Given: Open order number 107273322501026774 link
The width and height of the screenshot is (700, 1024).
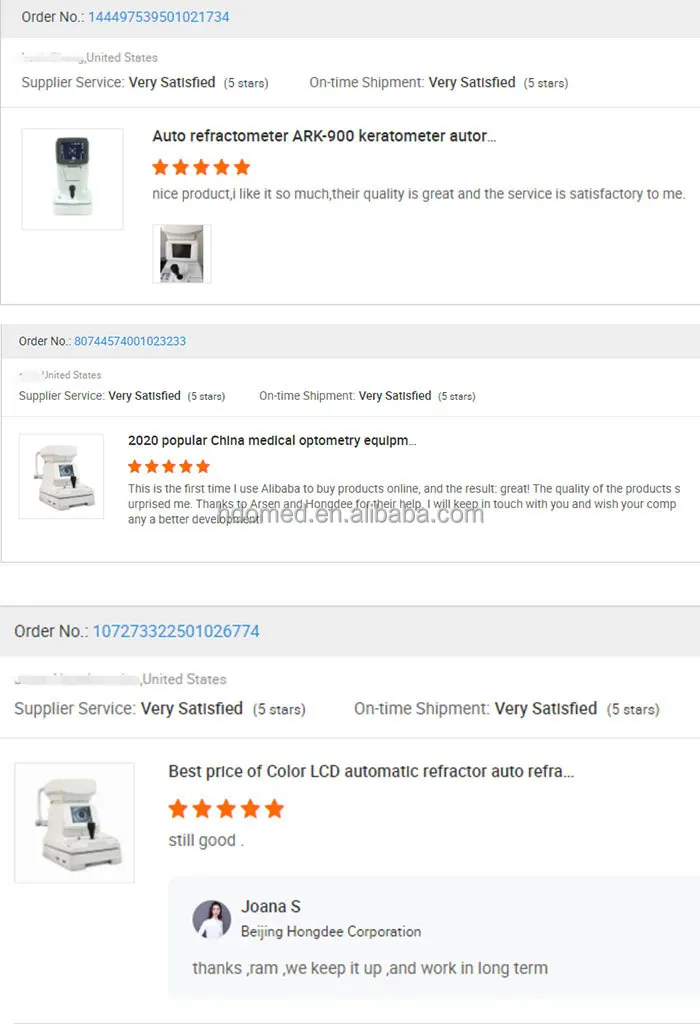Looking at the screenshot, I should pos(176,631).
